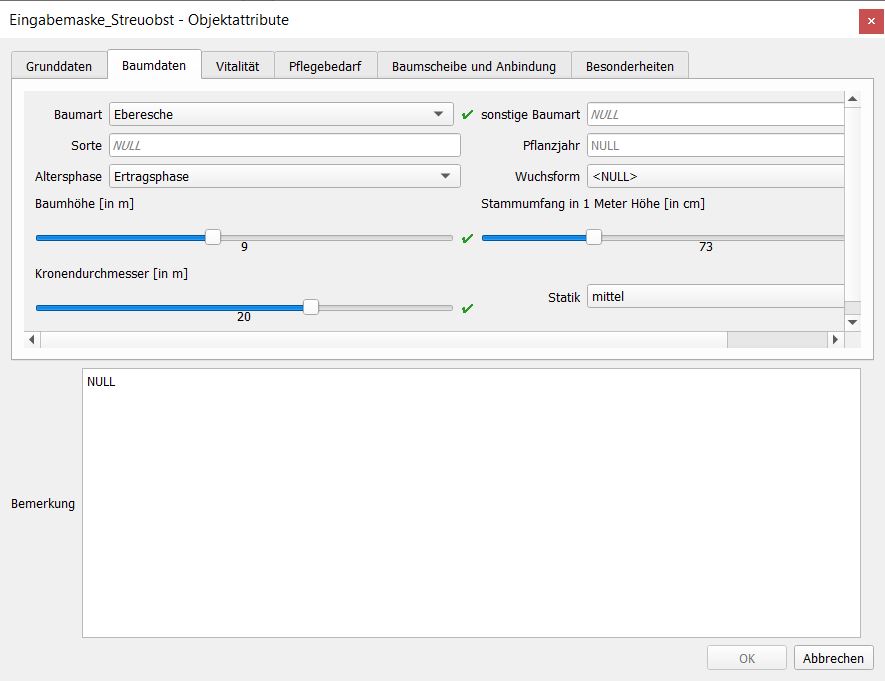Click the horizontal scroll right arrow

coord(835,340)
